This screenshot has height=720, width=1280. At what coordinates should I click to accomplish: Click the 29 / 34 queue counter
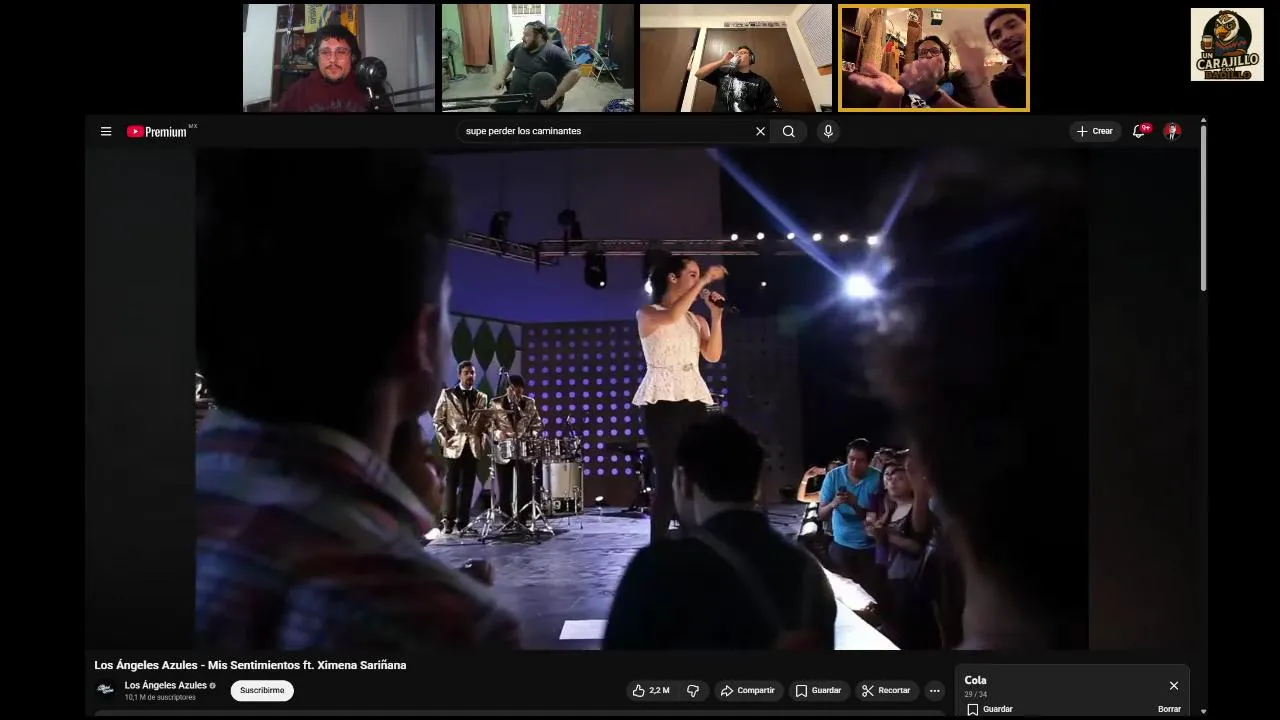(x=975, y=694)
